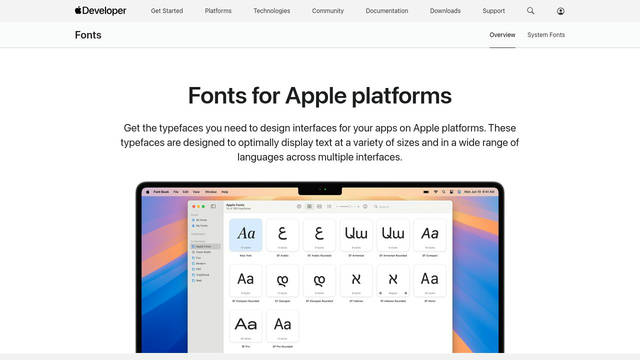Click the MacBook Font Book hero image
This screenshot has width=640, height=360.
(320, 267)
